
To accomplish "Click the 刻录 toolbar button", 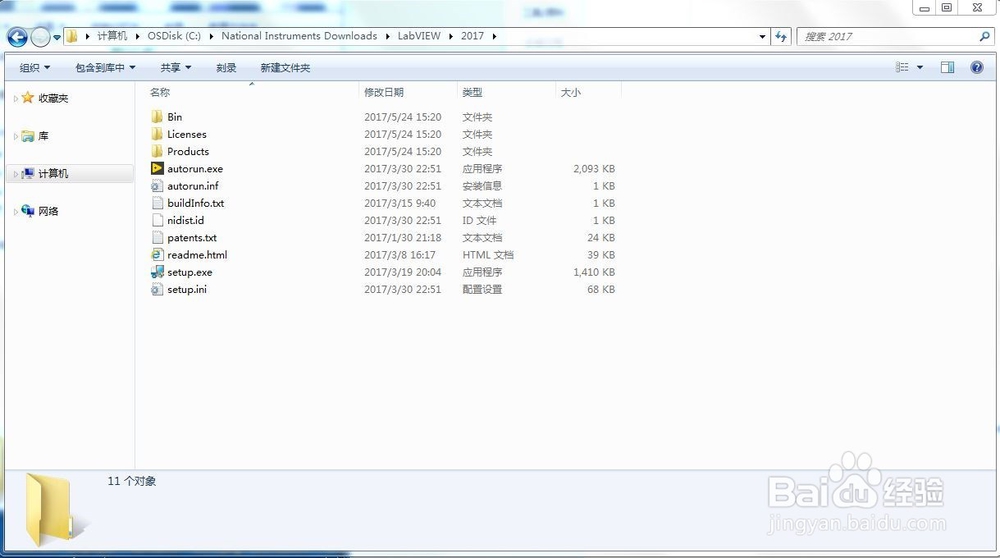I will tap(226, 68).
